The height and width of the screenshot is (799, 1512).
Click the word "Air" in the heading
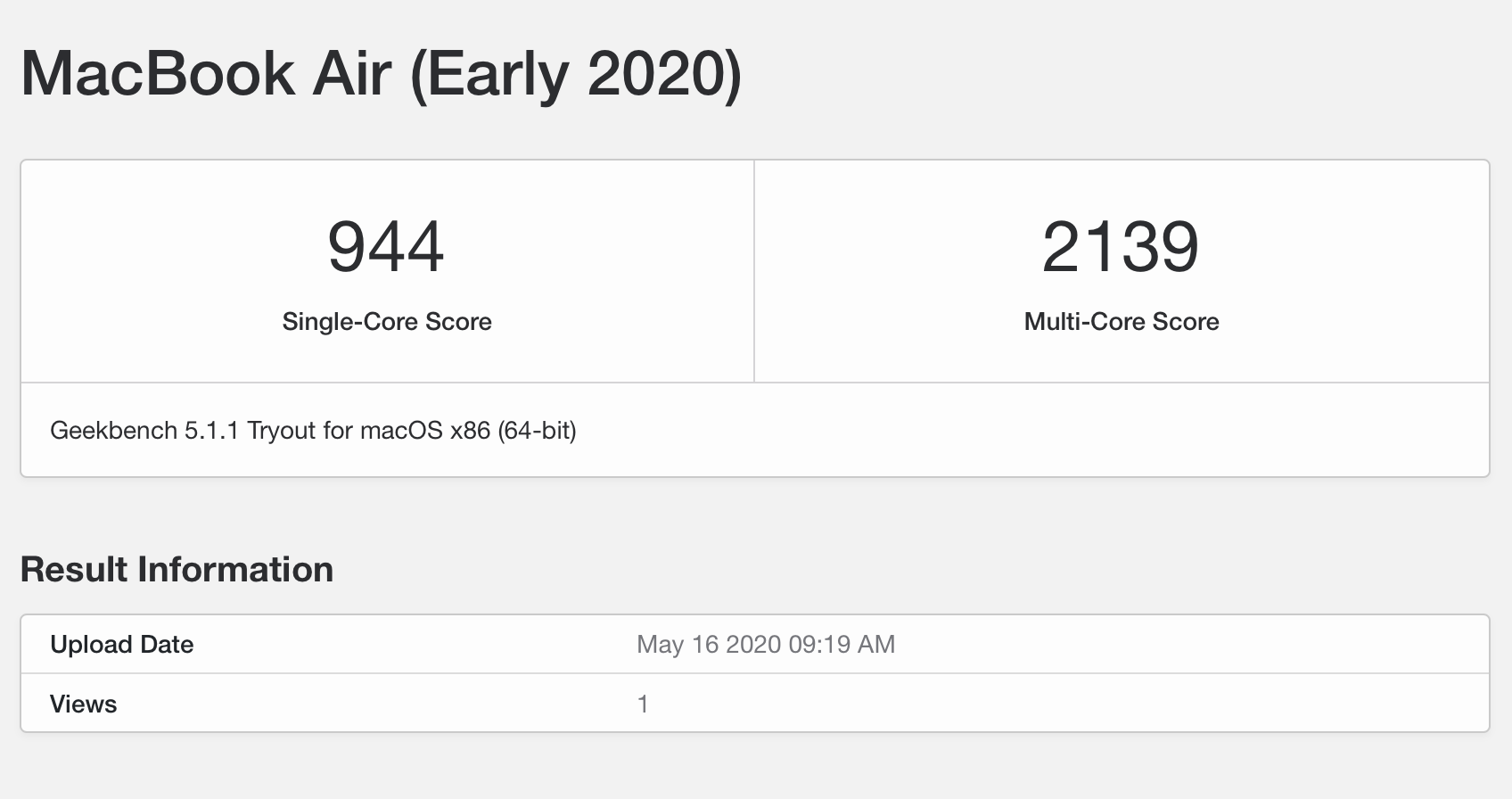pyautogui.click(x=351, y=73)
